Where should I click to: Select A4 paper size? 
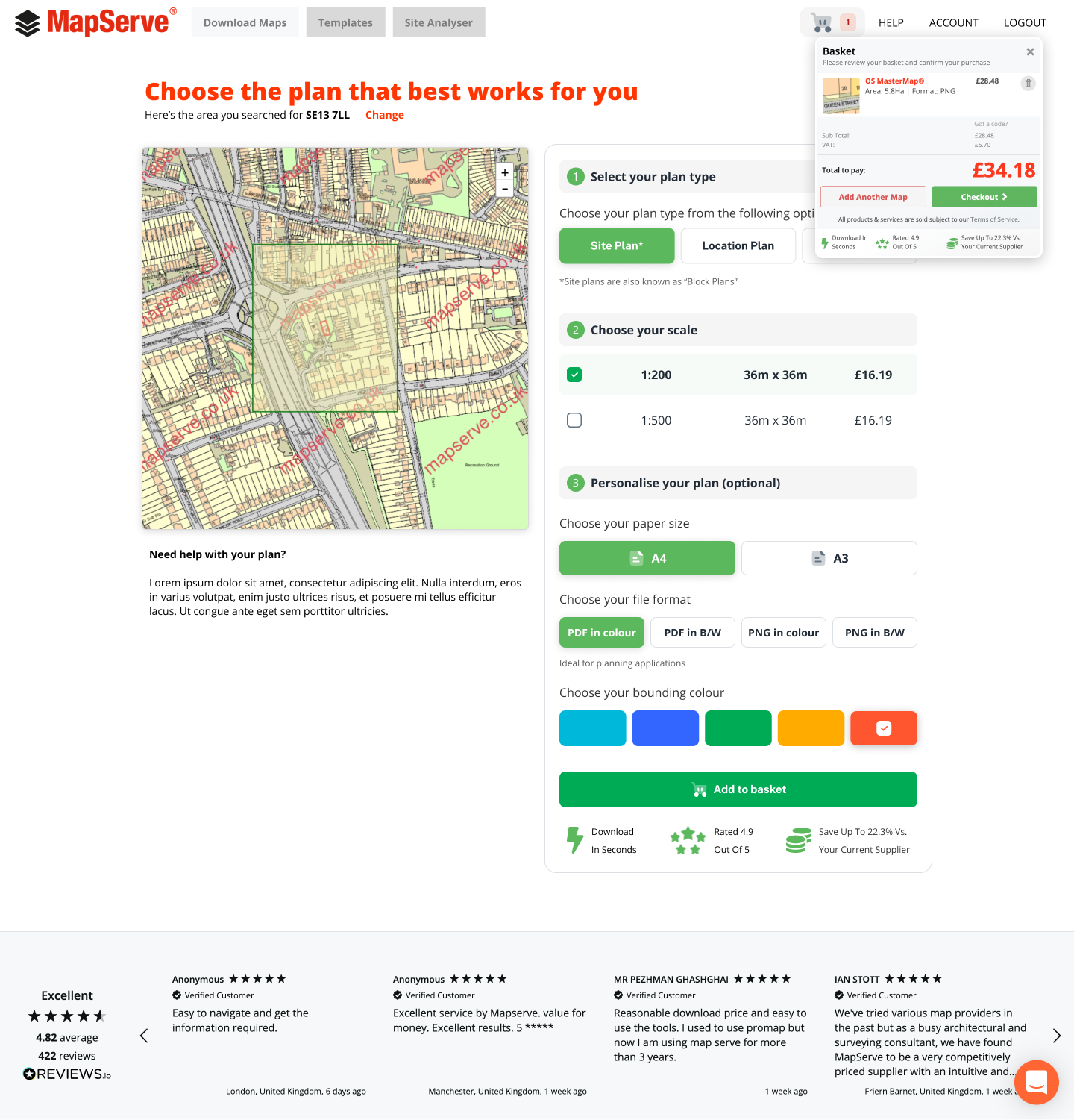point(647,558)
